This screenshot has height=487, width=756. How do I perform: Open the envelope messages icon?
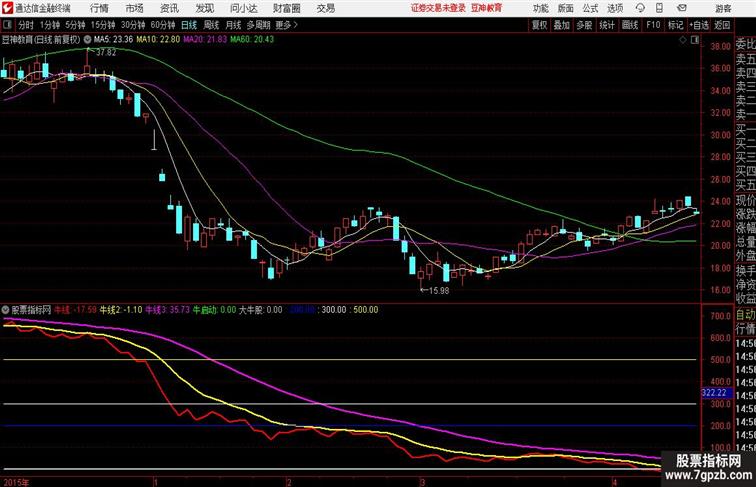pyautogui.click(x=681, y=8)
